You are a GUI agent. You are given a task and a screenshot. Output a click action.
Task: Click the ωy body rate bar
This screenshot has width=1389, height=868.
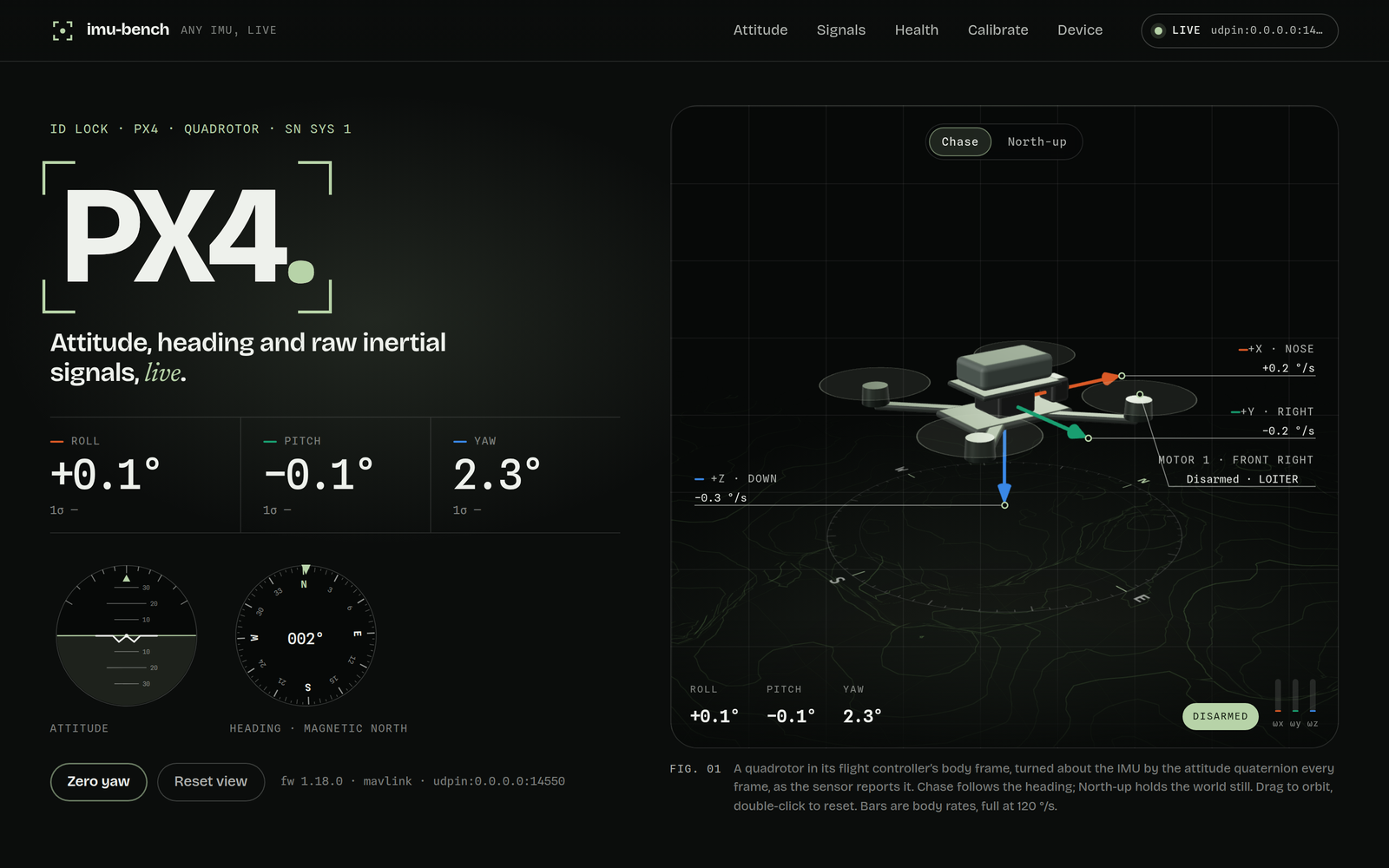click(x=1295, y=696)
